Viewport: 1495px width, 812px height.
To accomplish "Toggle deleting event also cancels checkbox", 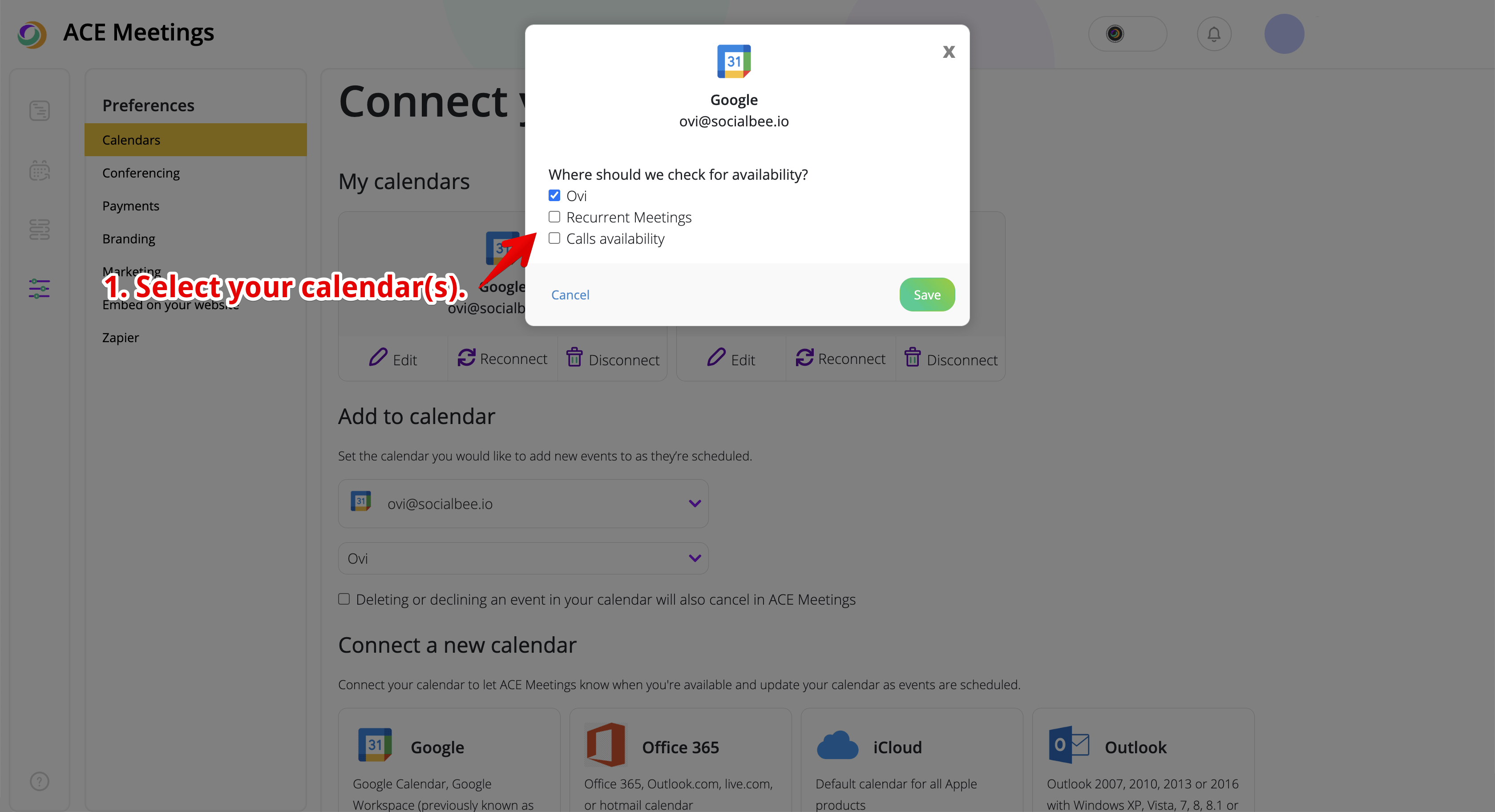I will pos(344,599).
